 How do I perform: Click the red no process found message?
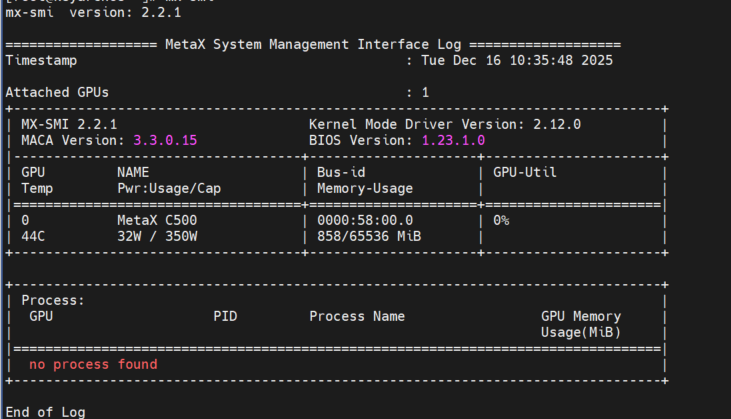93,364
